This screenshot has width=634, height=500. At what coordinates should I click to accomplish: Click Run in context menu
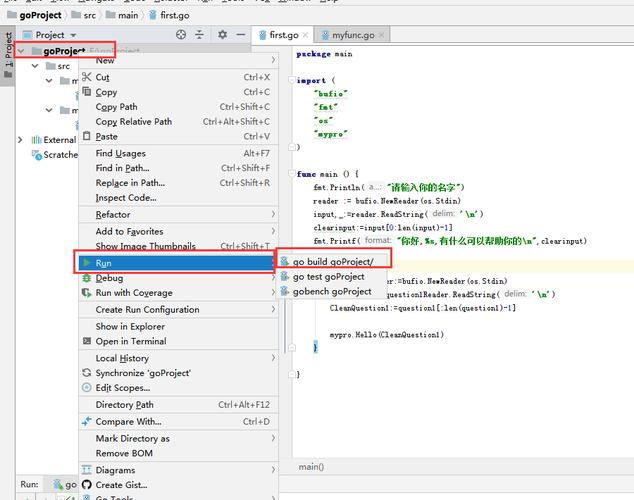click(x=176, y=263)
